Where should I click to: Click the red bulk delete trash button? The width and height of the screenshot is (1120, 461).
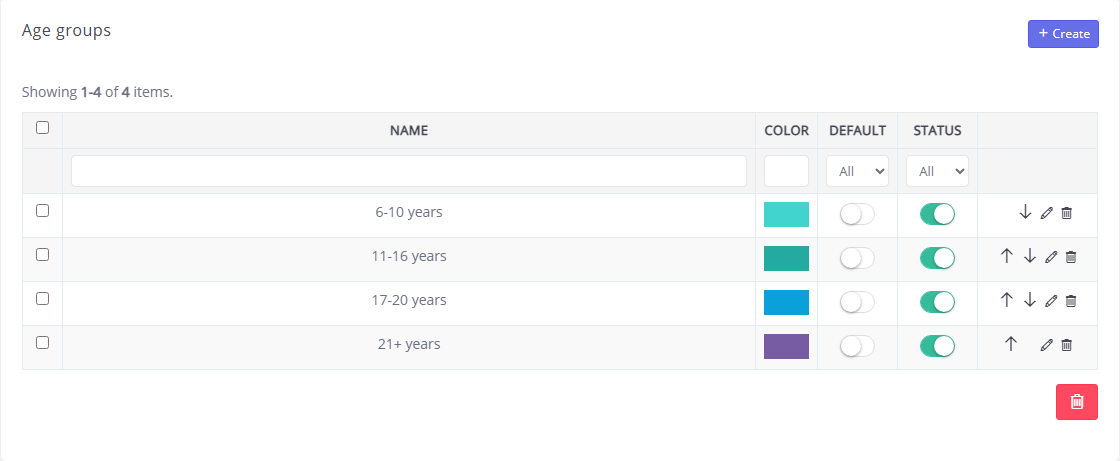tap(1076, 402)
